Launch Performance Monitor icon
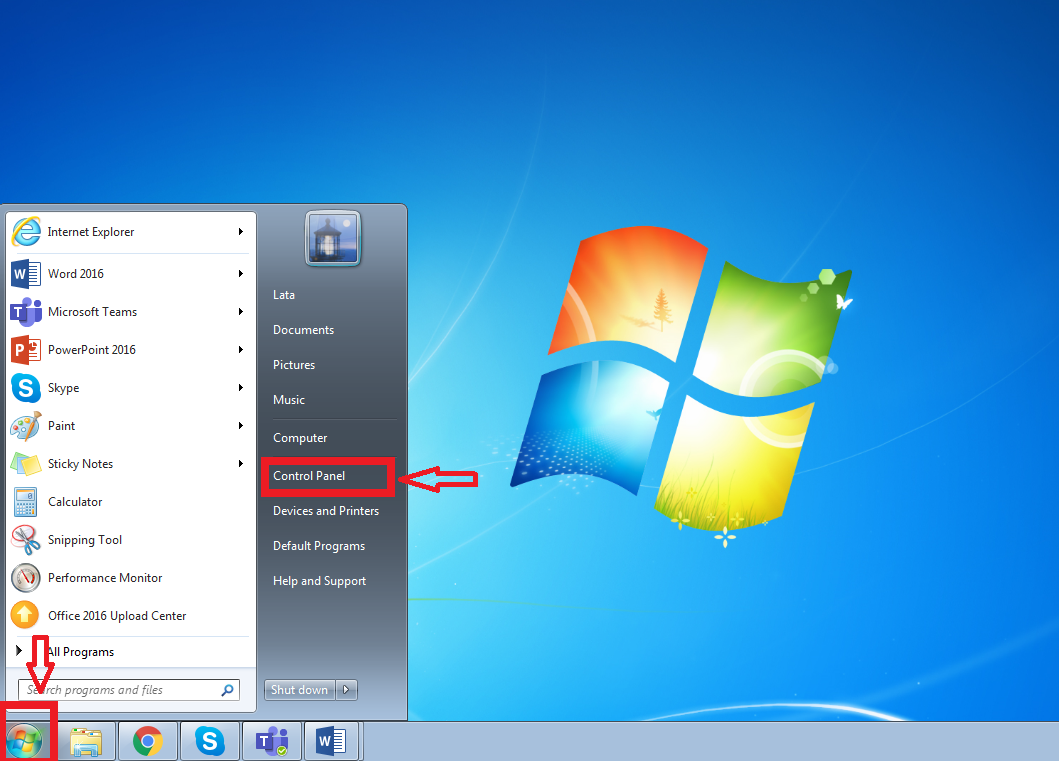Screen dimensions: 1059x761 [x=26, y=578]
